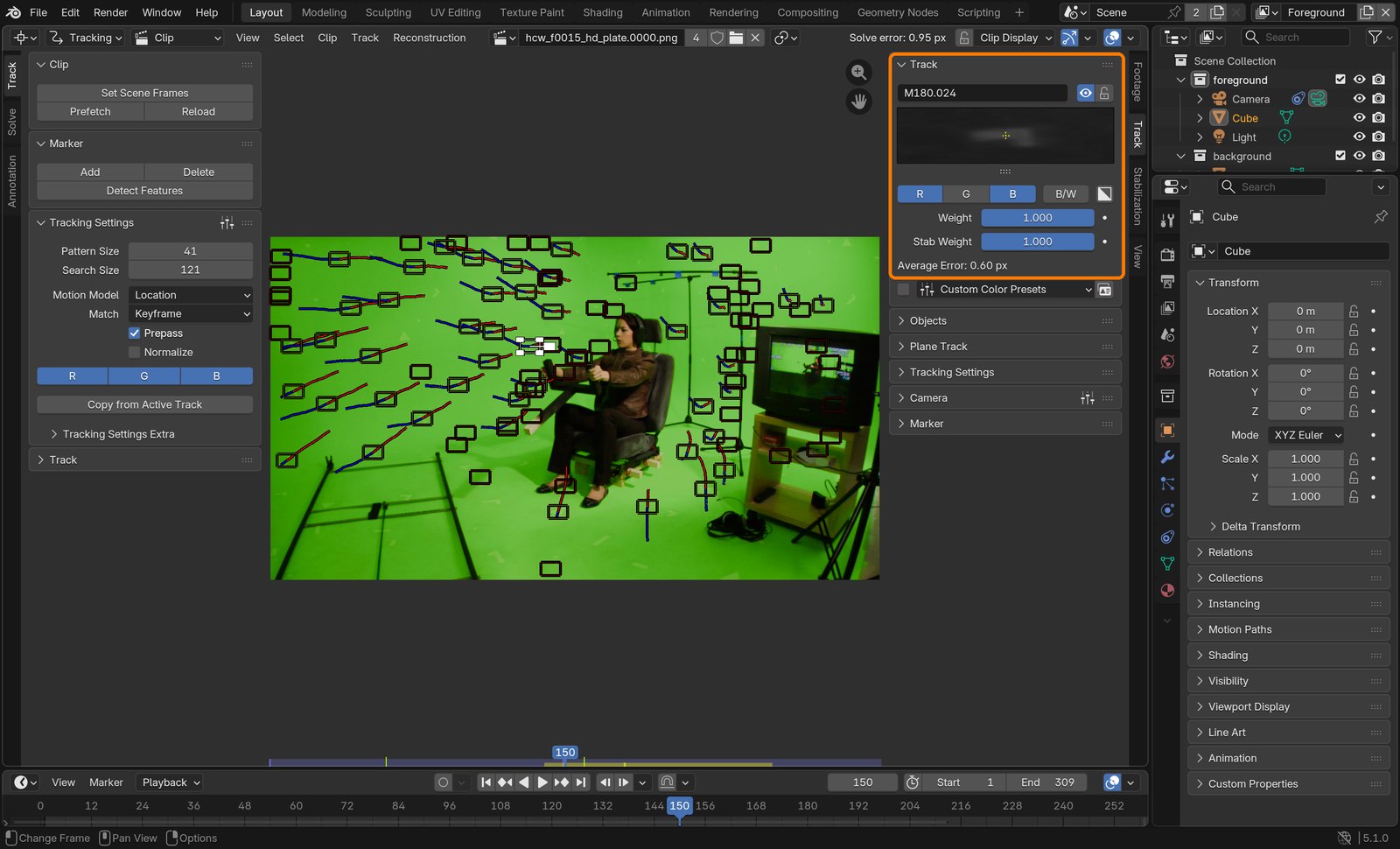
Task: Open the Motion Model dropdown
Action: tap(191, 295)
